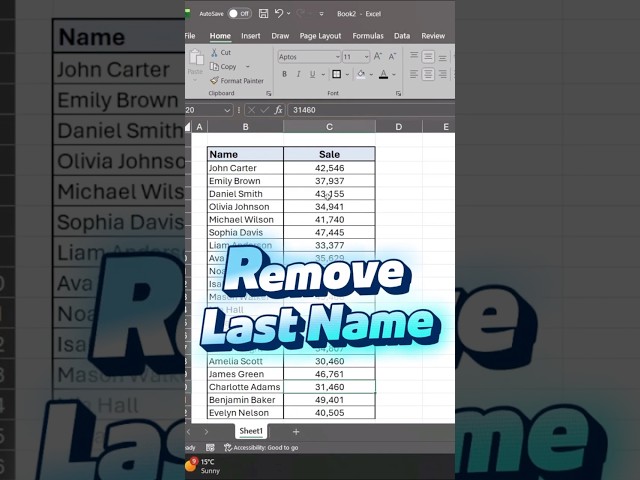Expand the Undo history dropdown arrow
Screen dimensions: 640x480
pyautogui.click(x=289, y=13)
